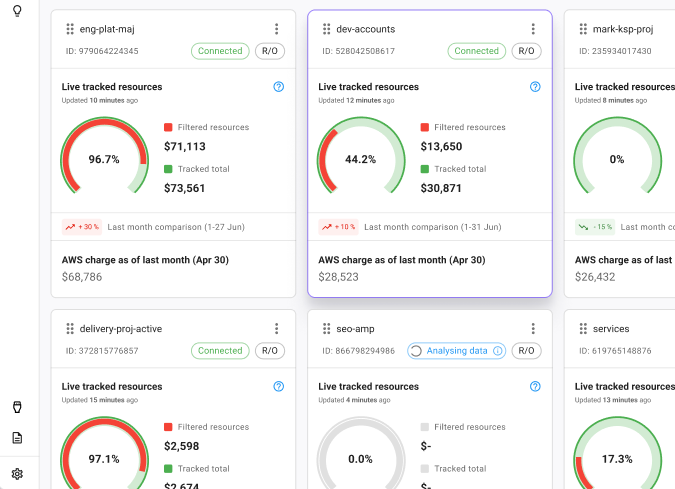Click the Analysing data status on seo-amp
The width and height of the screenshot is (675, 489).
pos(456,351)
